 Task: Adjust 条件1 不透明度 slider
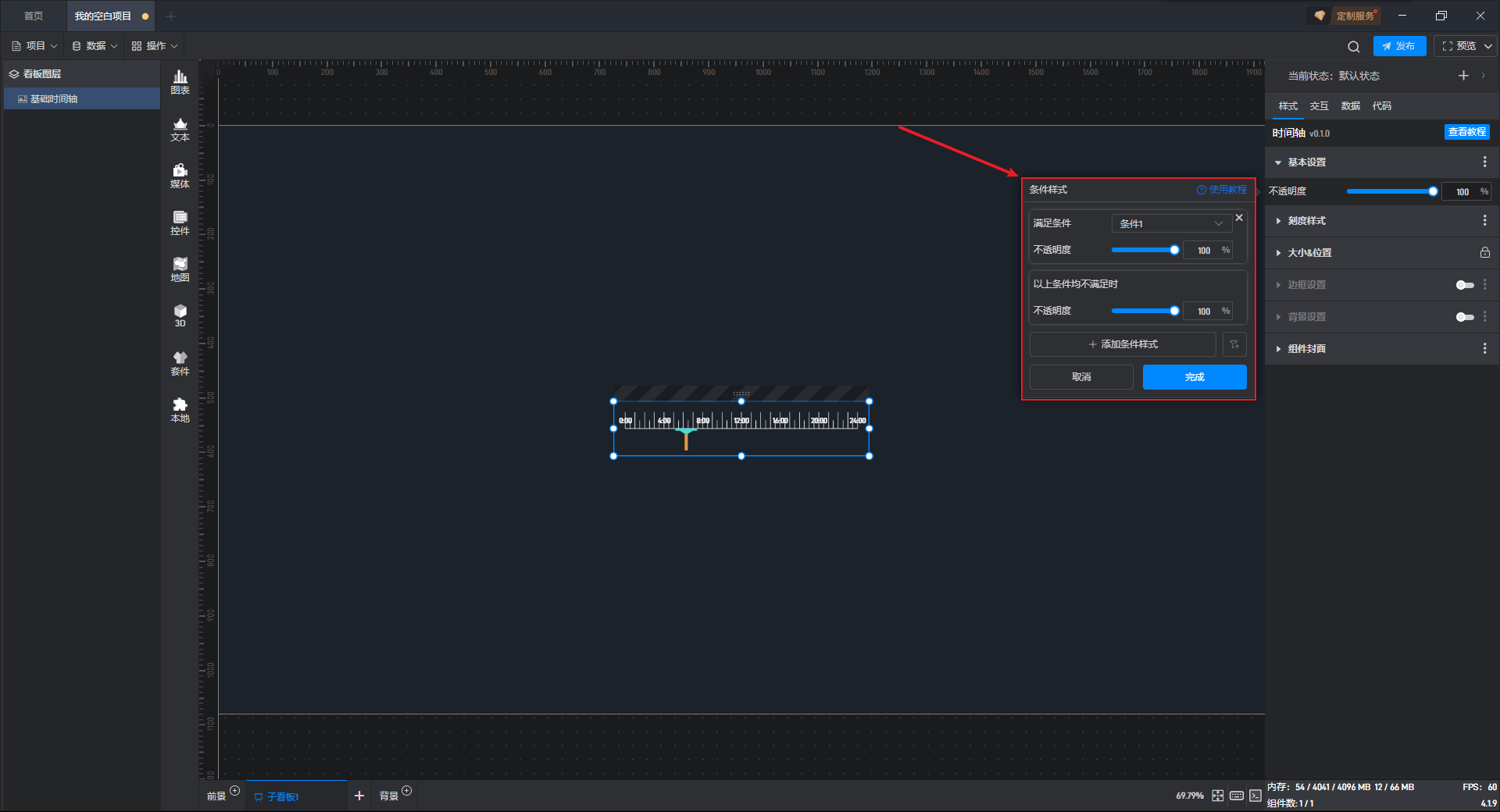(1145, 250)
